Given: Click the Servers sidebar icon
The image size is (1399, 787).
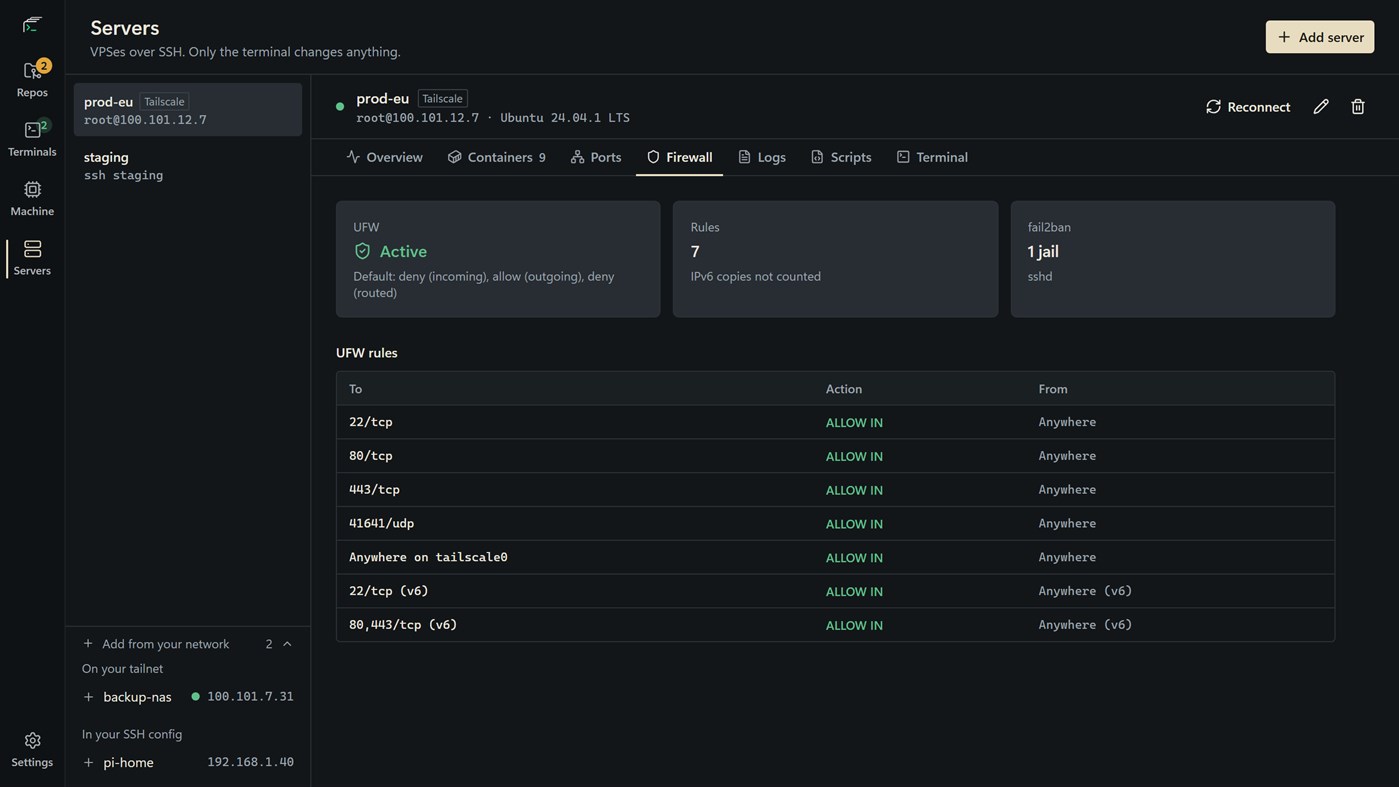Looking at the screenshot, I should coord(32,249).
